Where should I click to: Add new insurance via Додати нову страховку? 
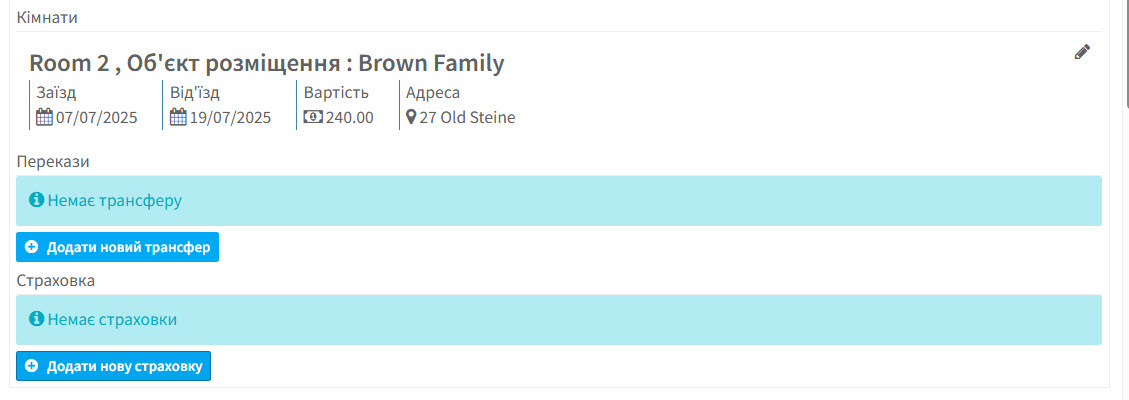coord(114,367)
